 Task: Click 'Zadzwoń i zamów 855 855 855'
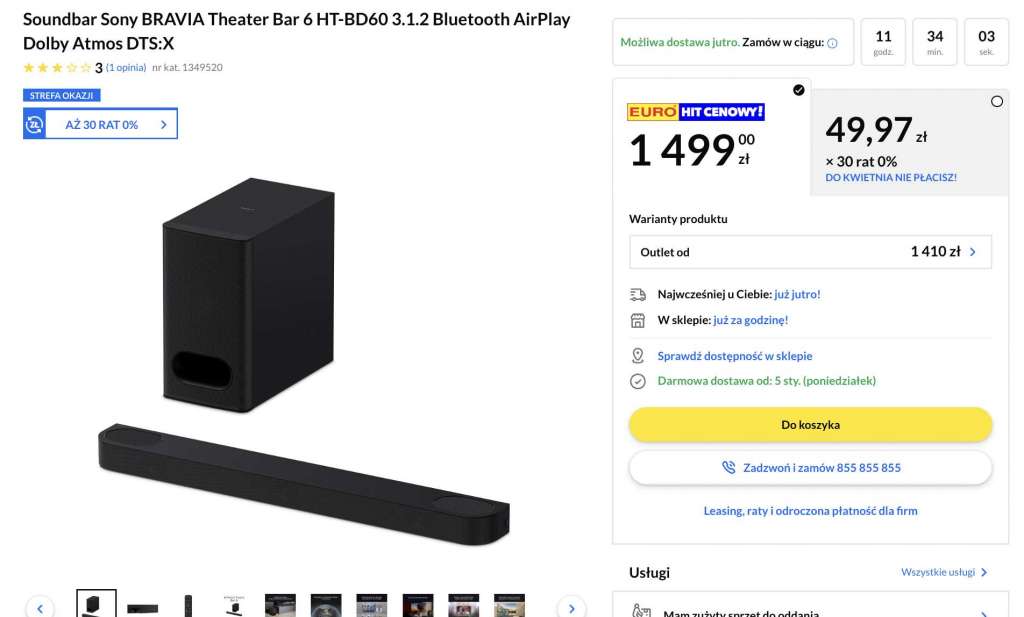click(x=810, y=468)
